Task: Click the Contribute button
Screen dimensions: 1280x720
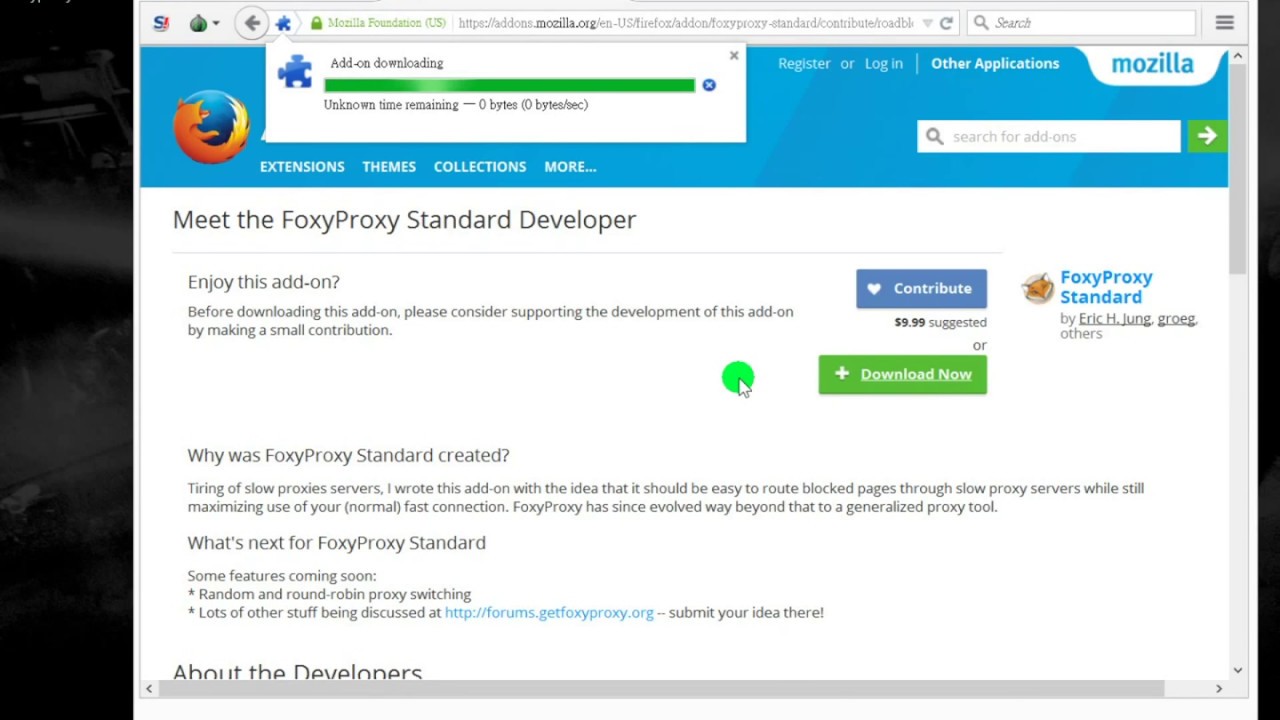Action: [x=921, y=288]
